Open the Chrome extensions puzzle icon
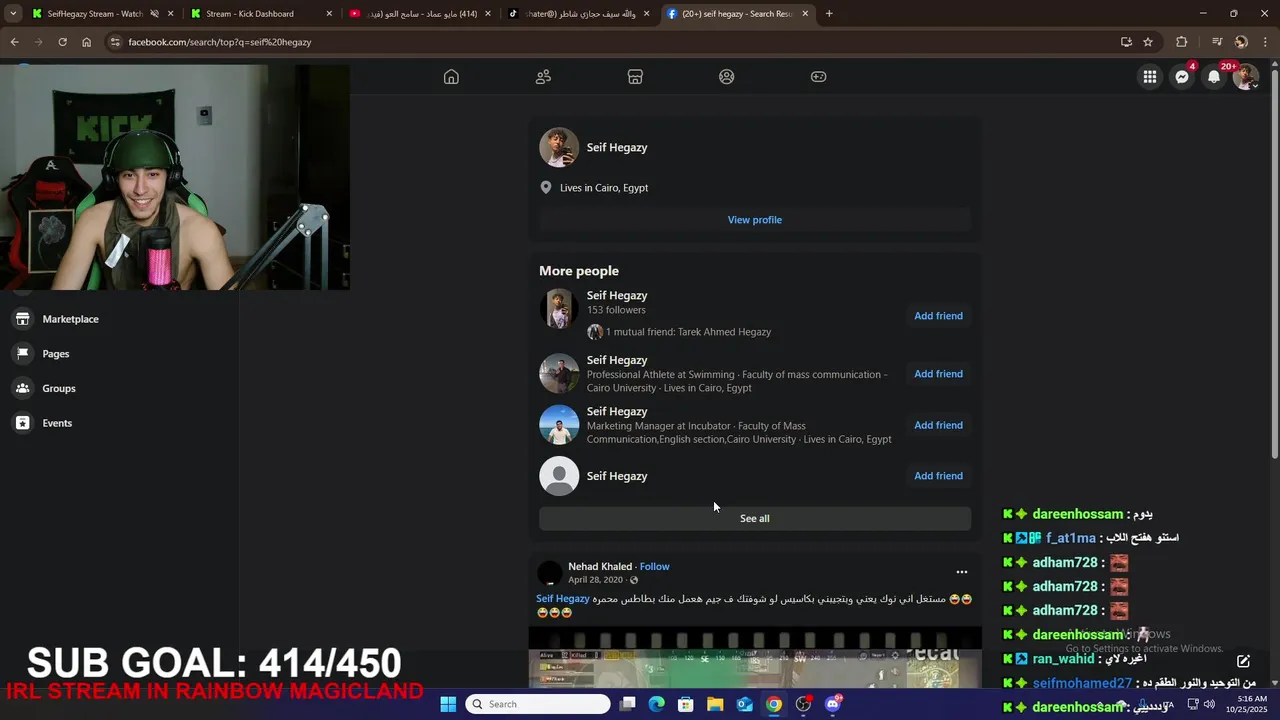1280x720 pixels. coord(1181,42)
